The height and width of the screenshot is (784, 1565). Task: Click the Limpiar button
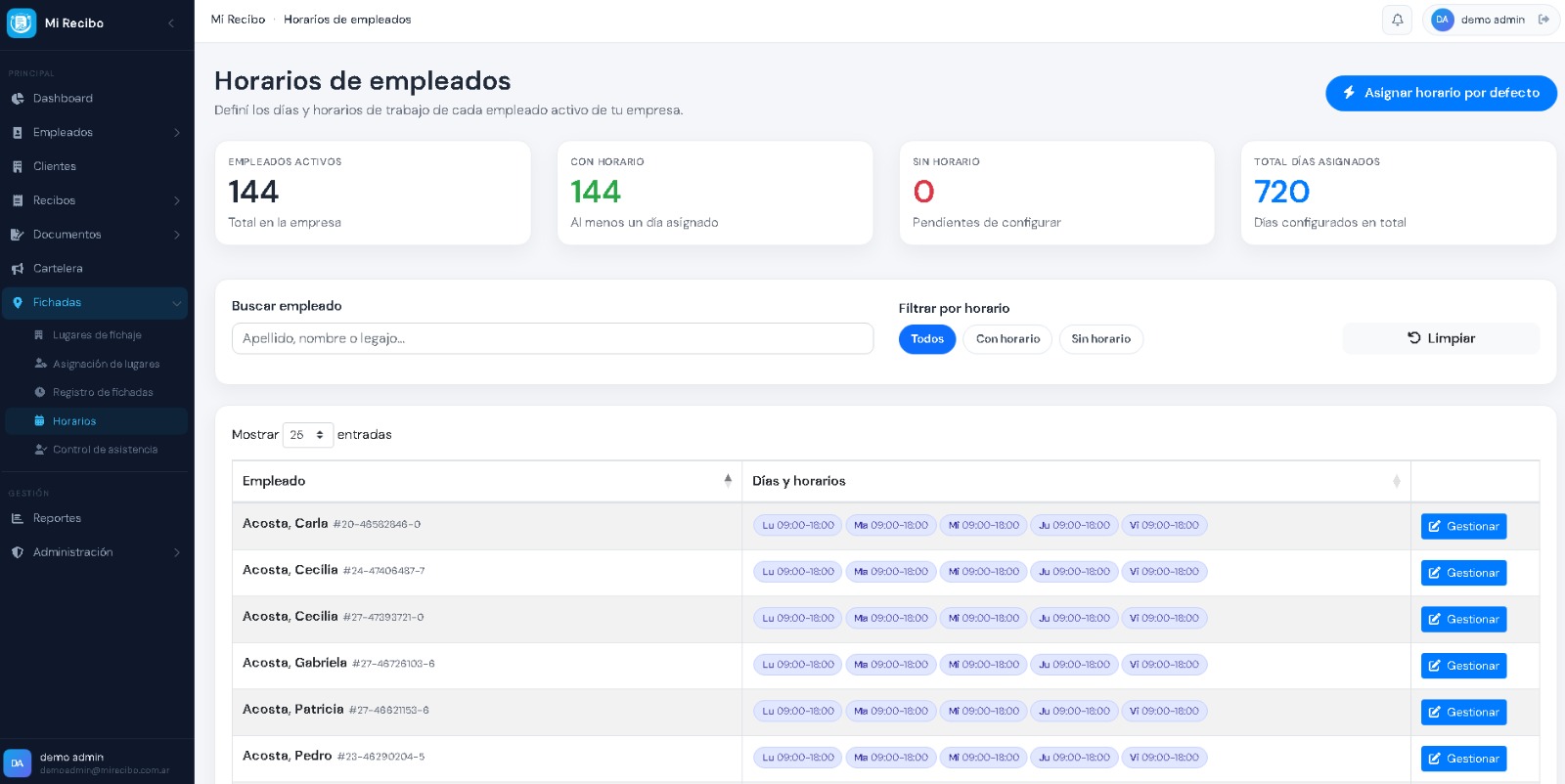(1441, 338)
